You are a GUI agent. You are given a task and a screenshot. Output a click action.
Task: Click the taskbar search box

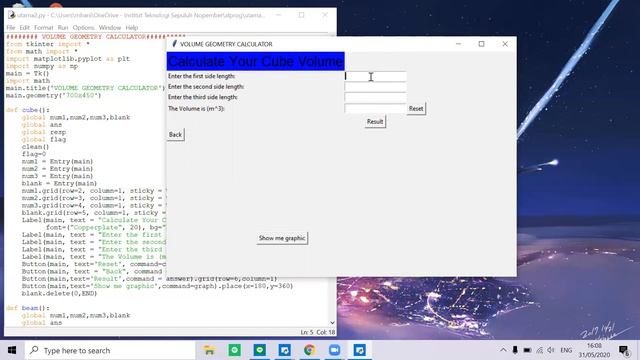[110, 350]
